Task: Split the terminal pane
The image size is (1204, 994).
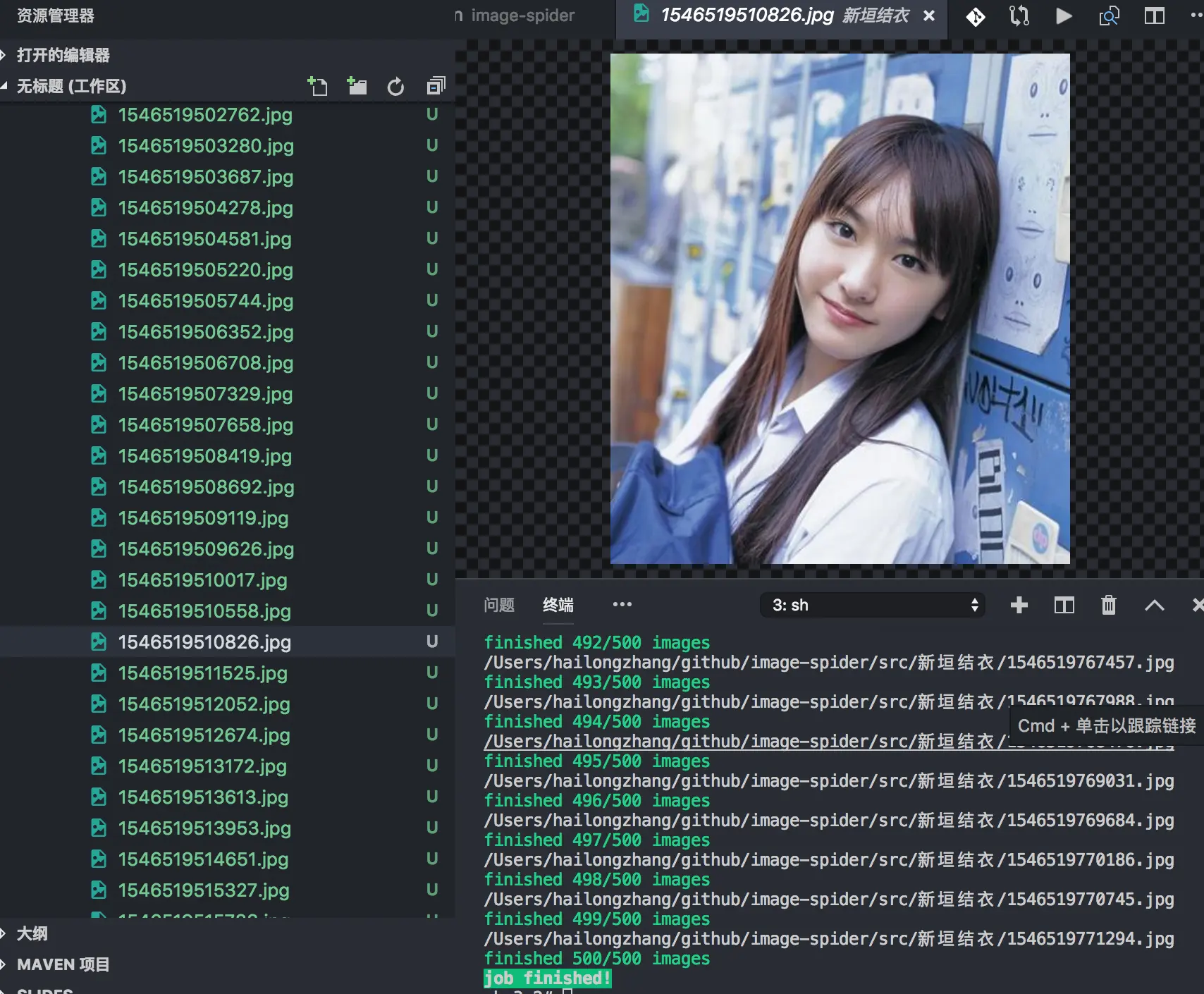Action: pos(1064,605)
